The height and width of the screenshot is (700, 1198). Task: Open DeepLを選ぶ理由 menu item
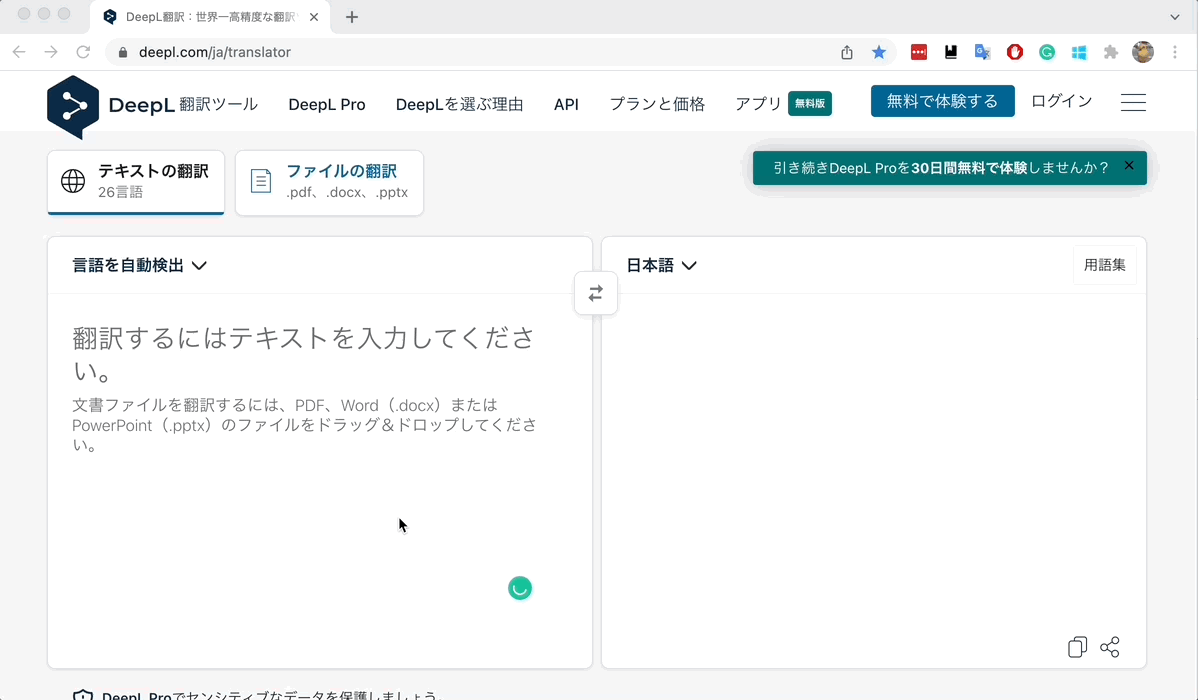coord(459,105)
